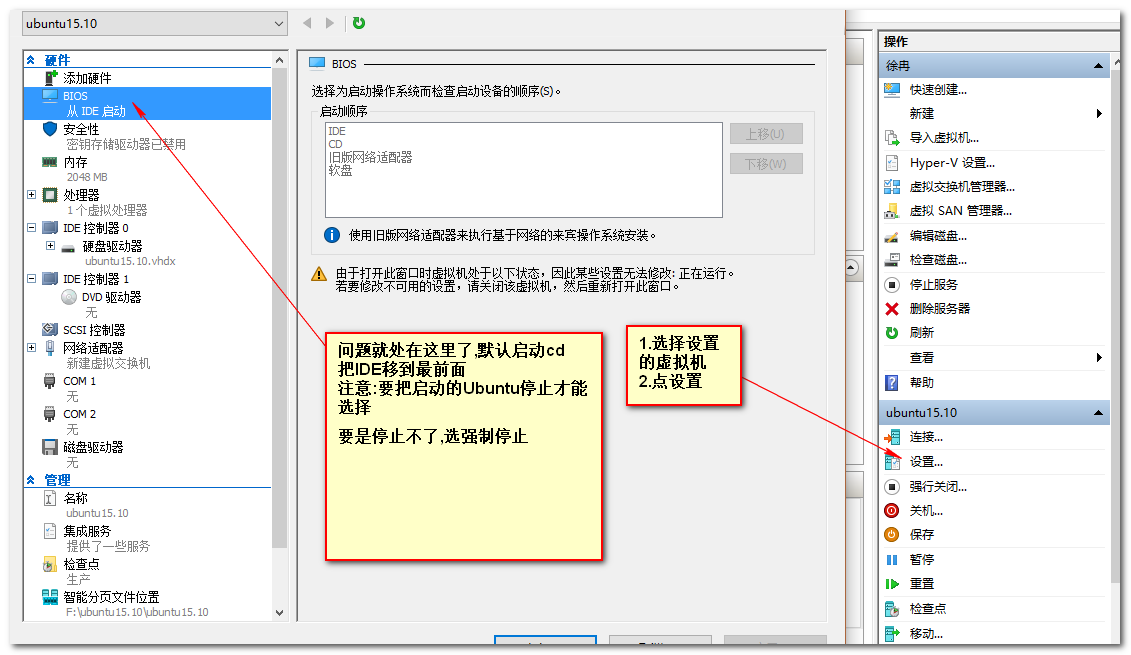Image resolution: width=1131 pixels, height=655 pixels.
Task: Click the 帮助 question mark icon
Action: click(x=892, y=382)
